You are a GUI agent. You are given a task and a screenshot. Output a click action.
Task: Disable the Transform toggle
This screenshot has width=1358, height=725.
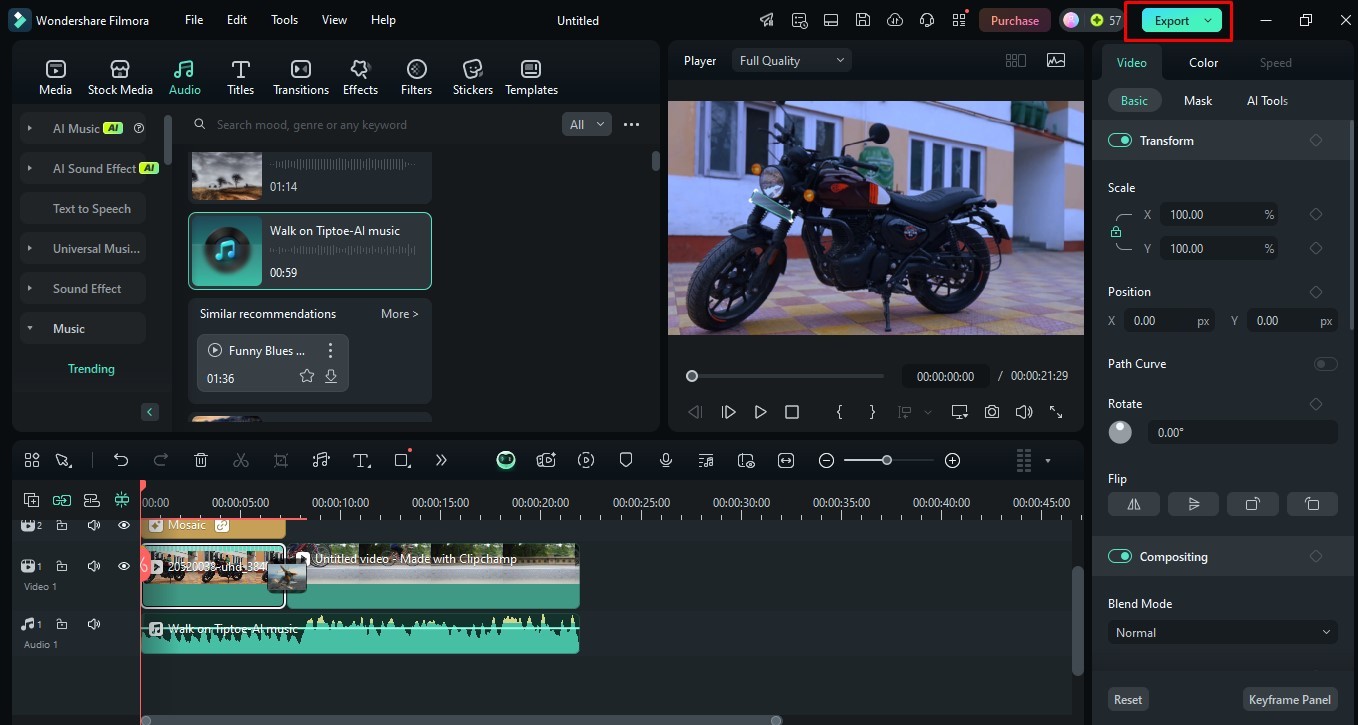[1119, 141]
